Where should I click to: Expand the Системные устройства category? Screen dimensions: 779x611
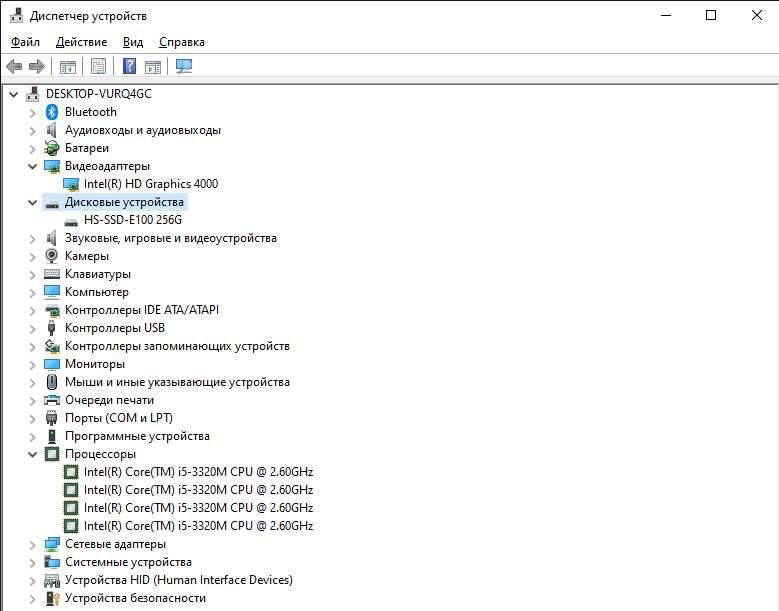pyautogui.click(x=33, y=562)
